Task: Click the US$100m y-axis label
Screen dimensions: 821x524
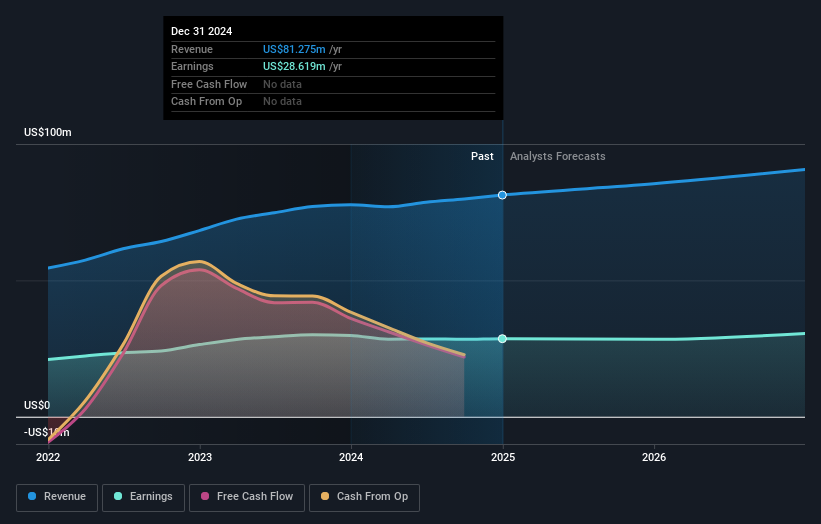Action: click(48, 132)
